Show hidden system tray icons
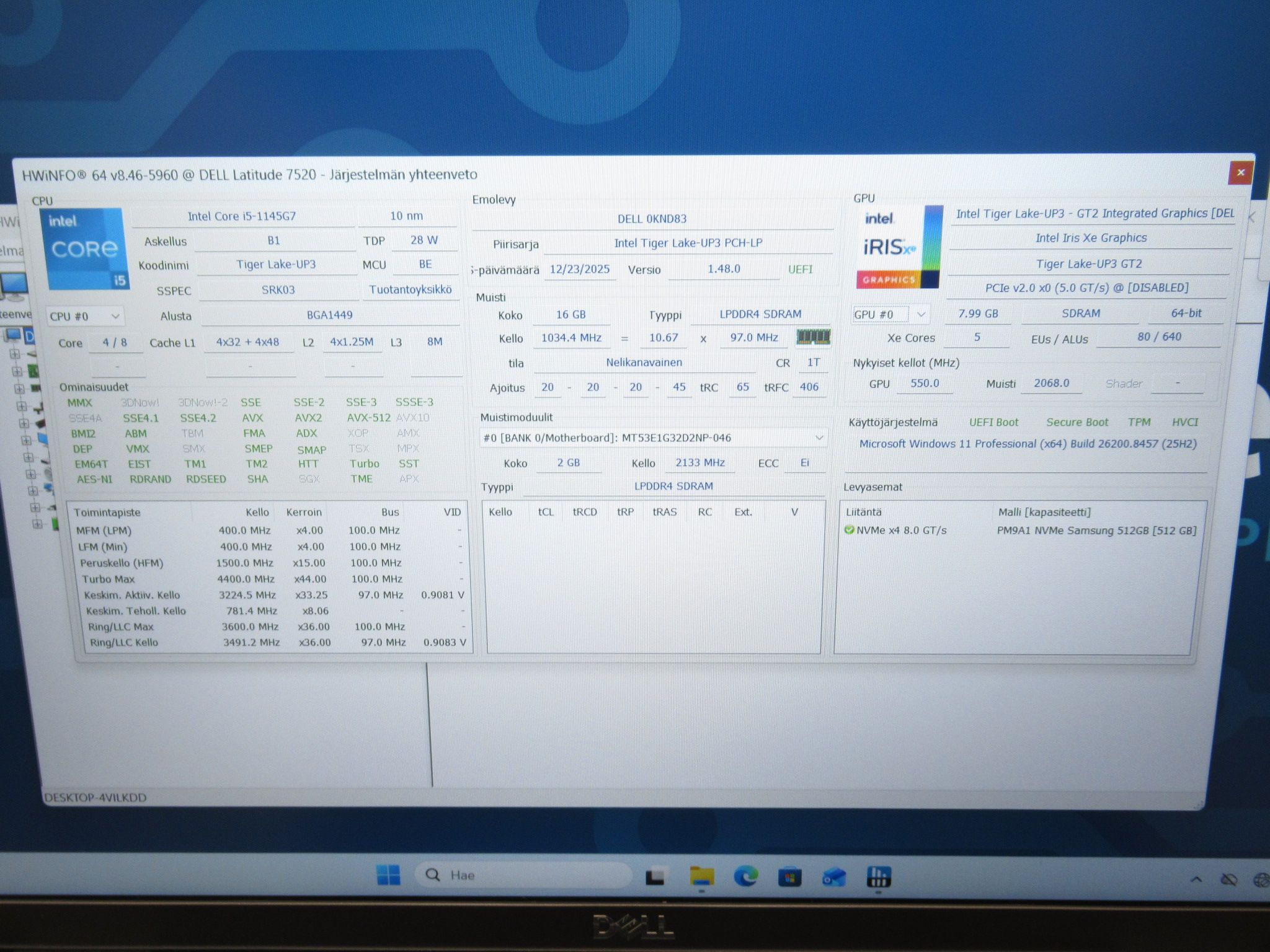 tap(1196, 879)
